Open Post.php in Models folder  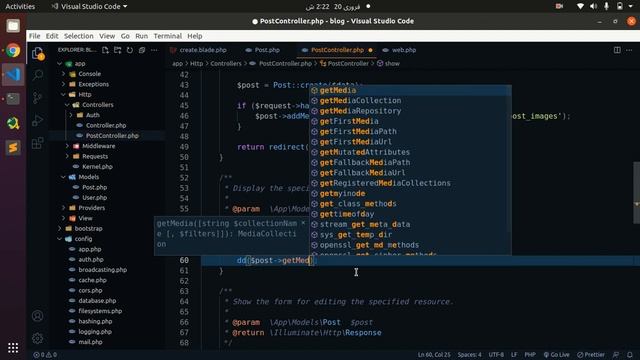click(x=95, y=187)
